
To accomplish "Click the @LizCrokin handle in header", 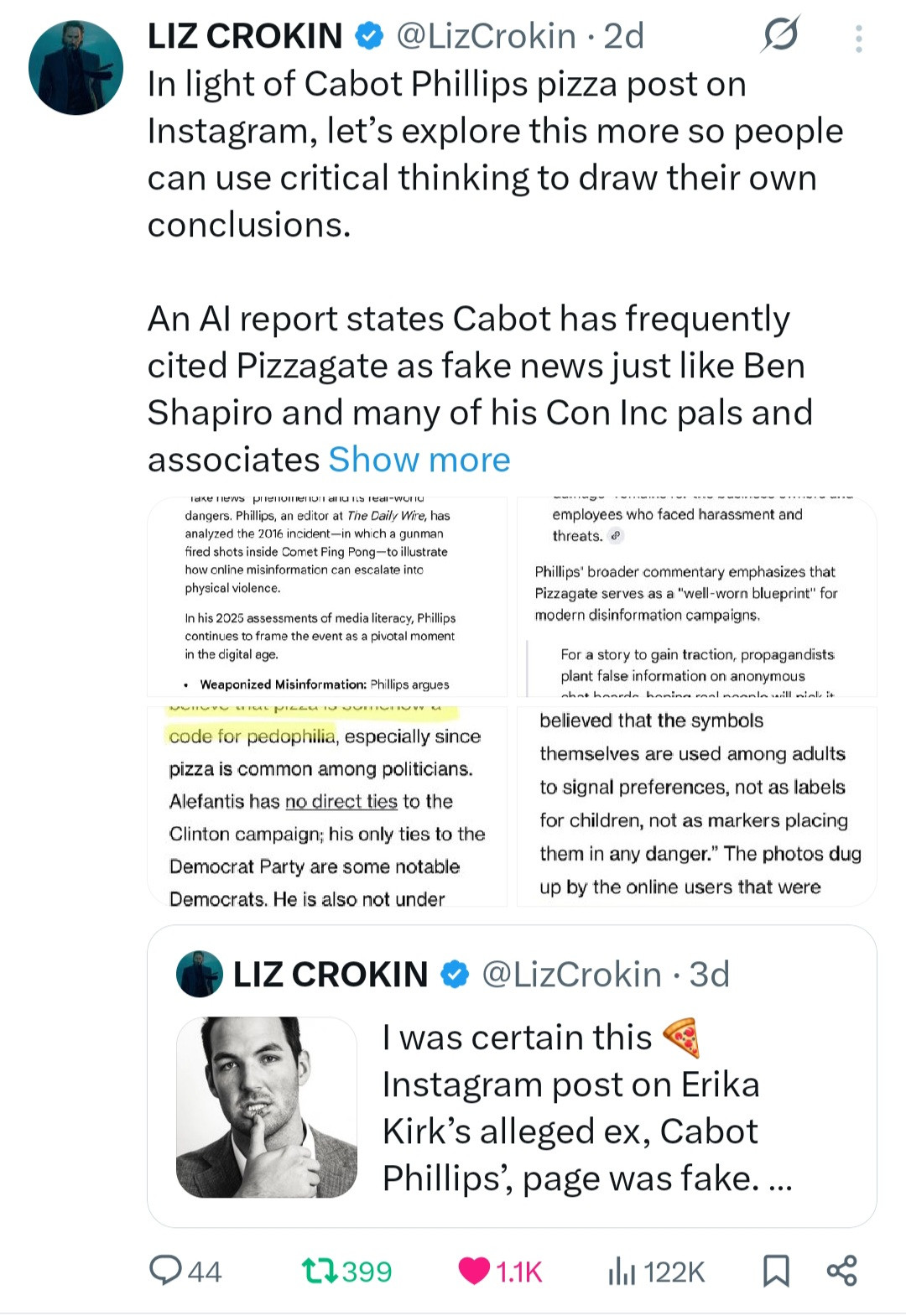I will 486,36.
